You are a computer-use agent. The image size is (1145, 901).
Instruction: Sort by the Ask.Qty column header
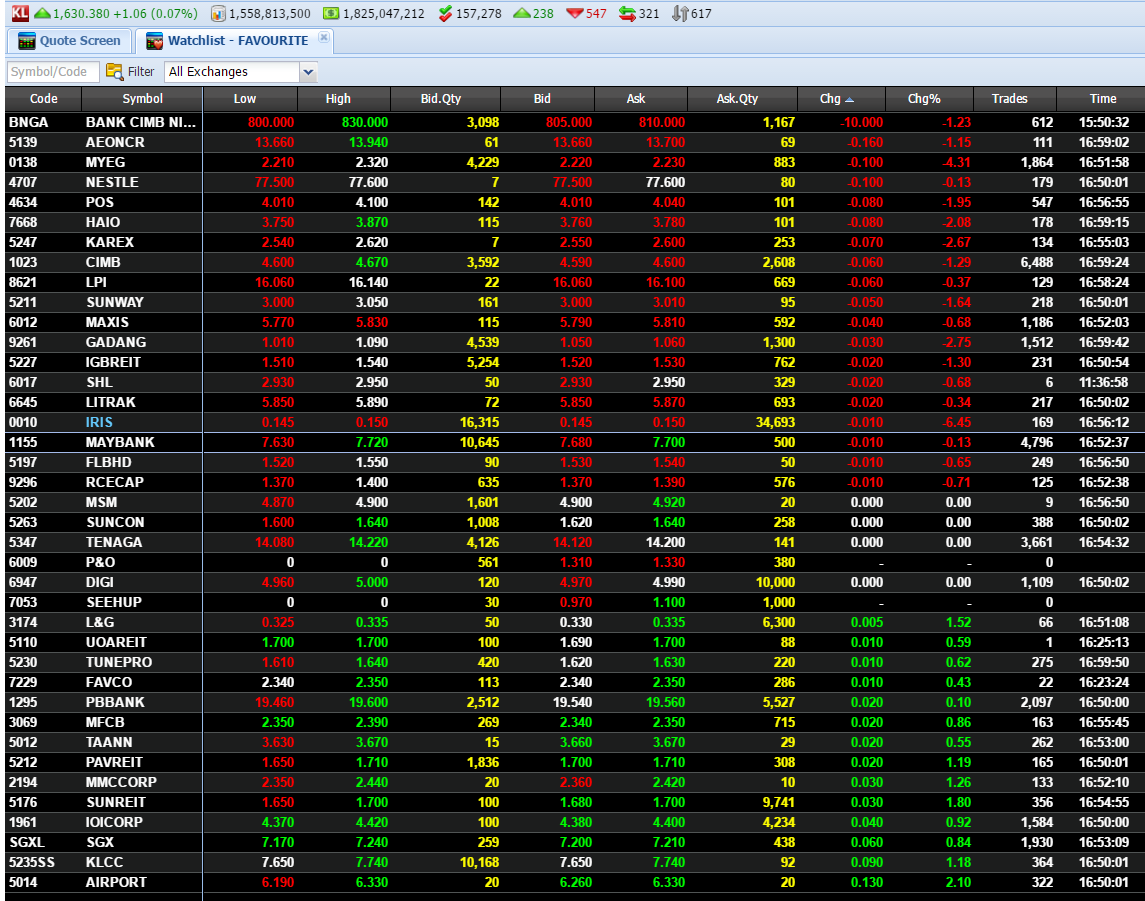point(742,99)
